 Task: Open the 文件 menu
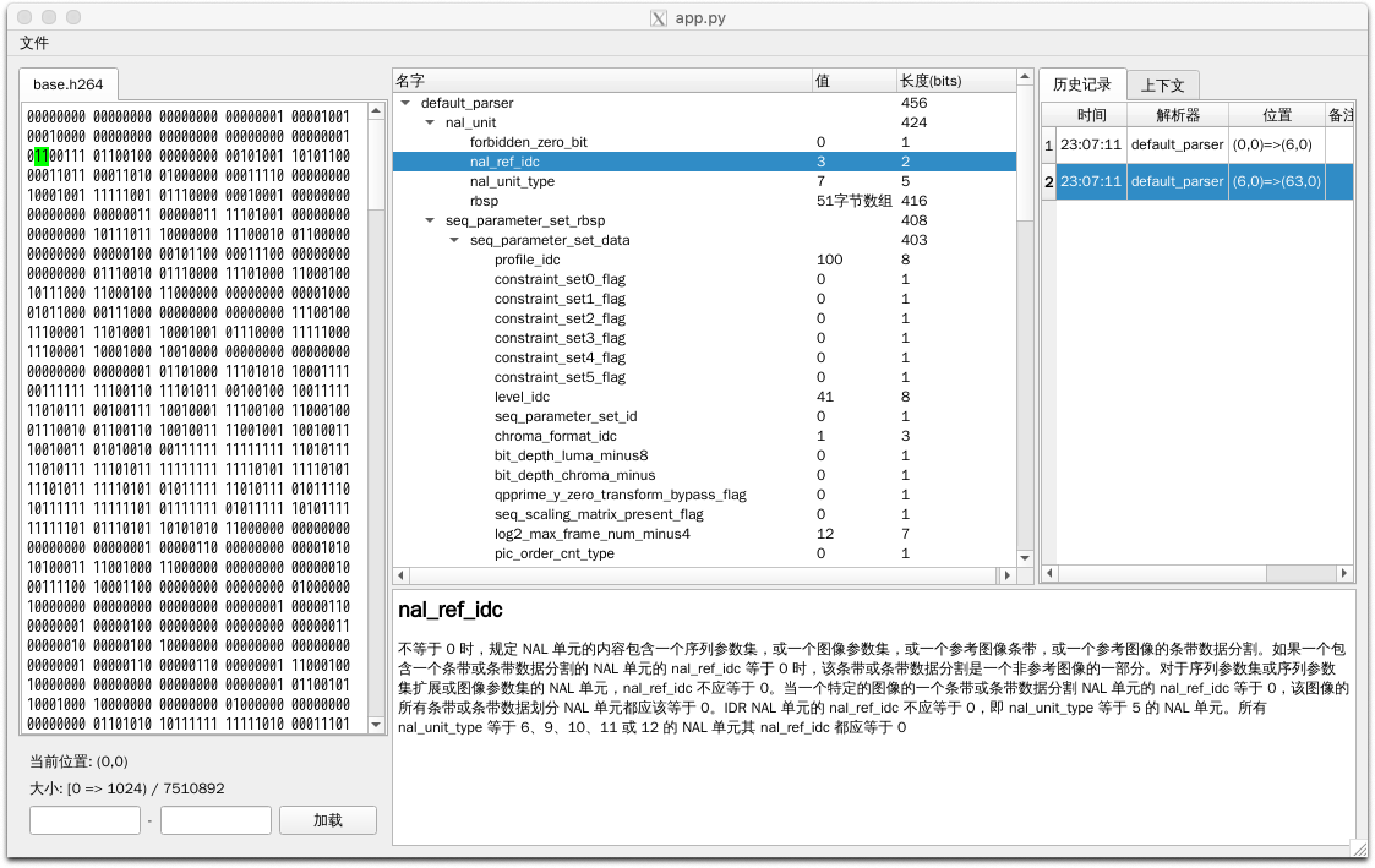34,43
